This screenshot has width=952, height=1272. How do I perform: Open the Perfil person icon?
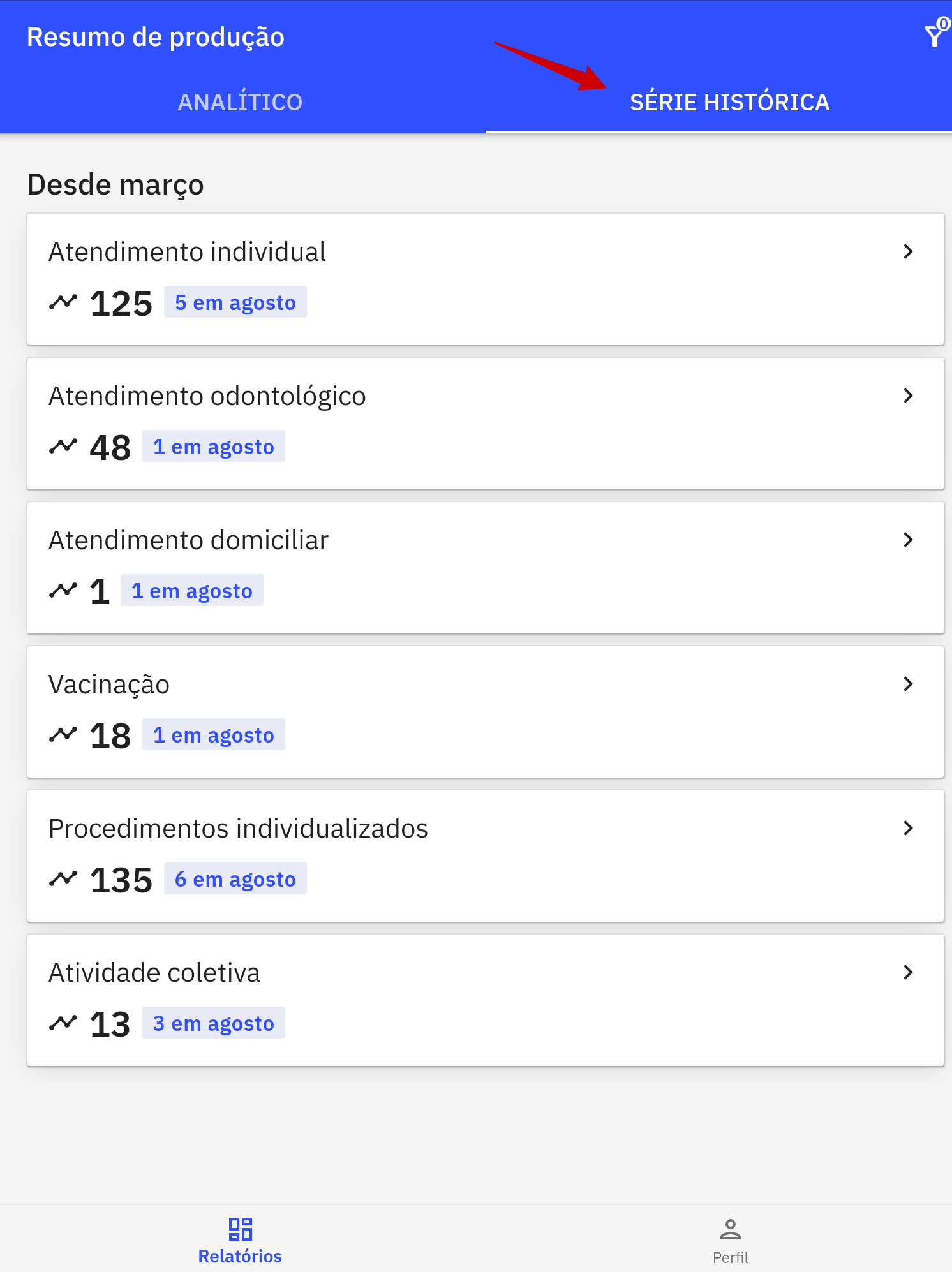(730, 1229)
